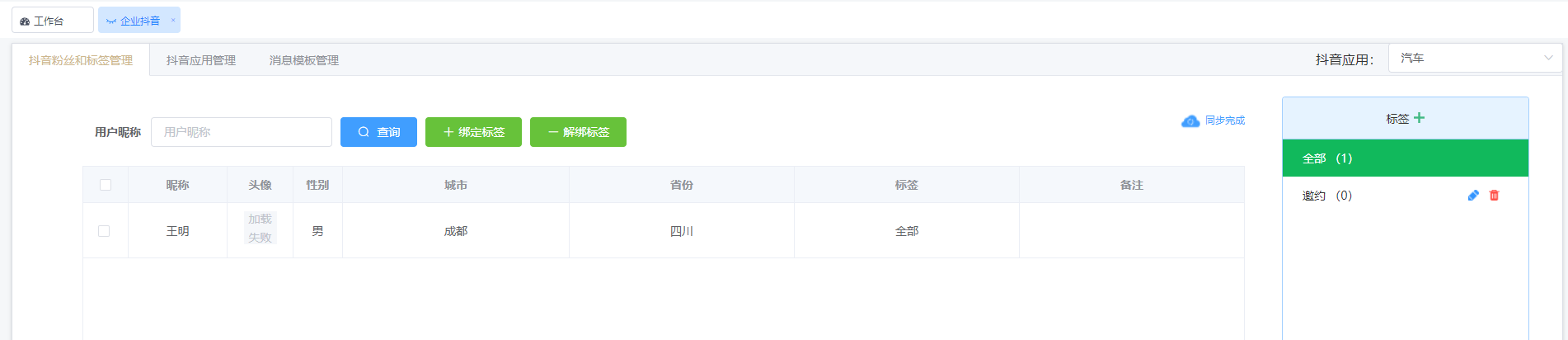Close the 企业抖音 tab
The width and height of the screenshot is (1568, 340).
click(173, 21)
